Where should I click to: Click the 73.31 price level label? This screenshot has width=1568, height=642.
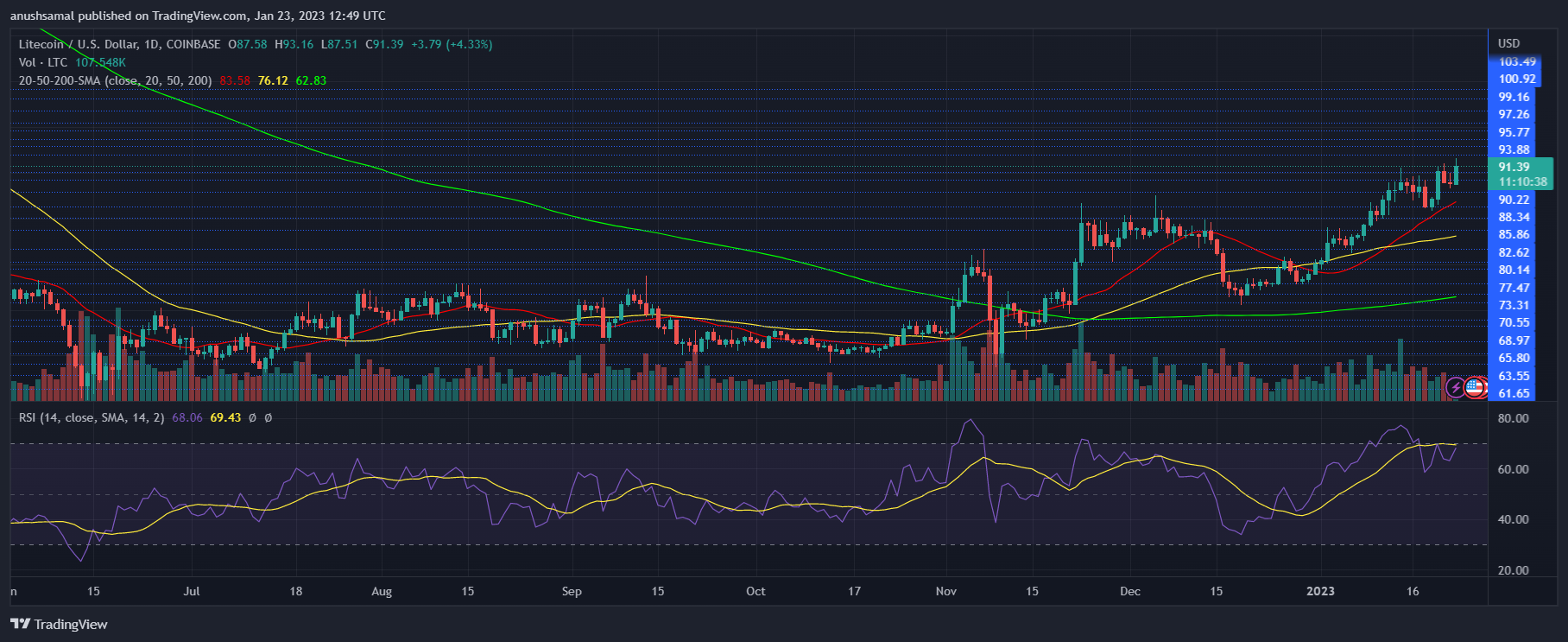tap(1514, 305)
